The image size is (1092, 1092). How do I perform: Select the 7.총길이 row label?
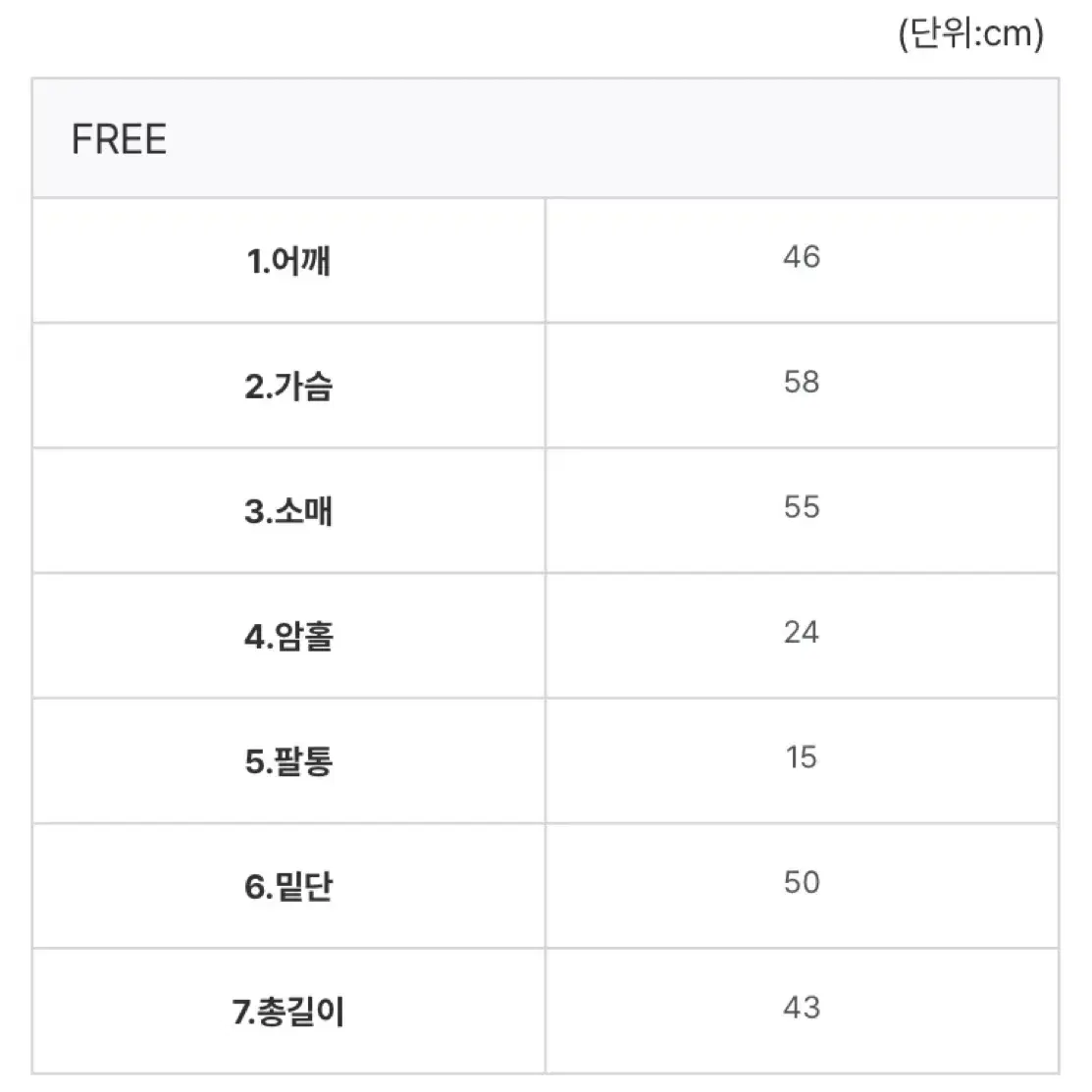tap(288, 1012)
